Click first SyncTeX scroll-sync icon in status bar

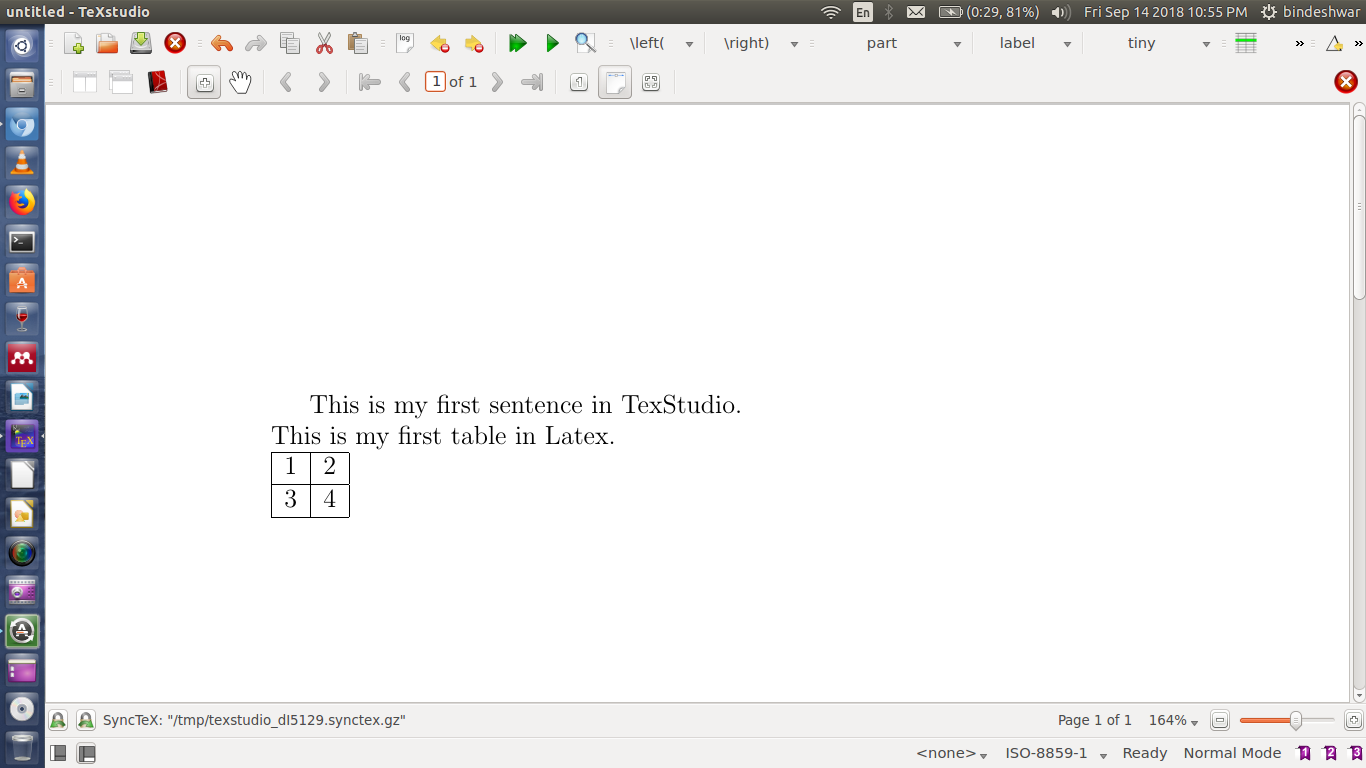[x=58, y=720]
